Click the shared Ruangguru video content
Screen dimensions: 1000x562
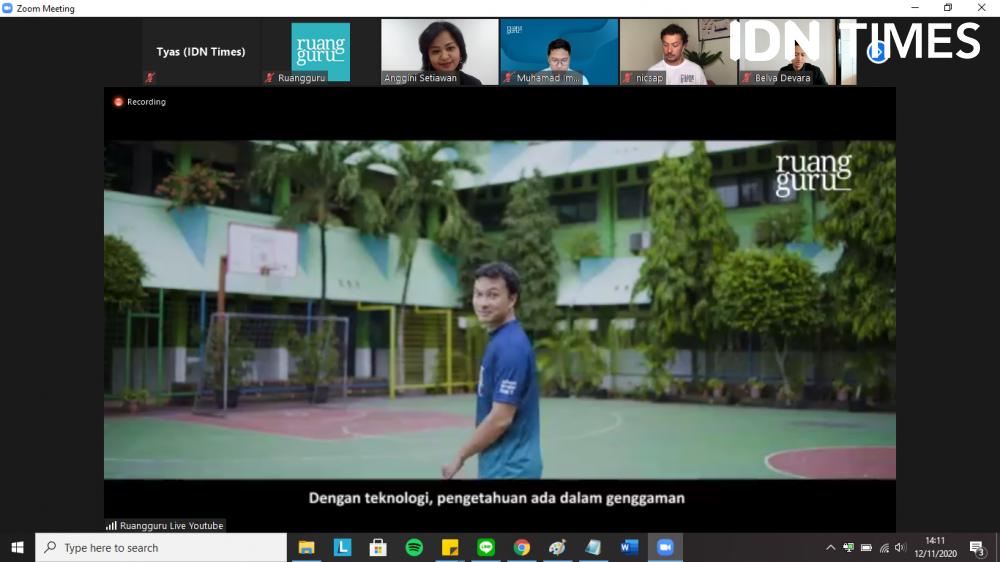pyautogui.click(x=500, y=309)
